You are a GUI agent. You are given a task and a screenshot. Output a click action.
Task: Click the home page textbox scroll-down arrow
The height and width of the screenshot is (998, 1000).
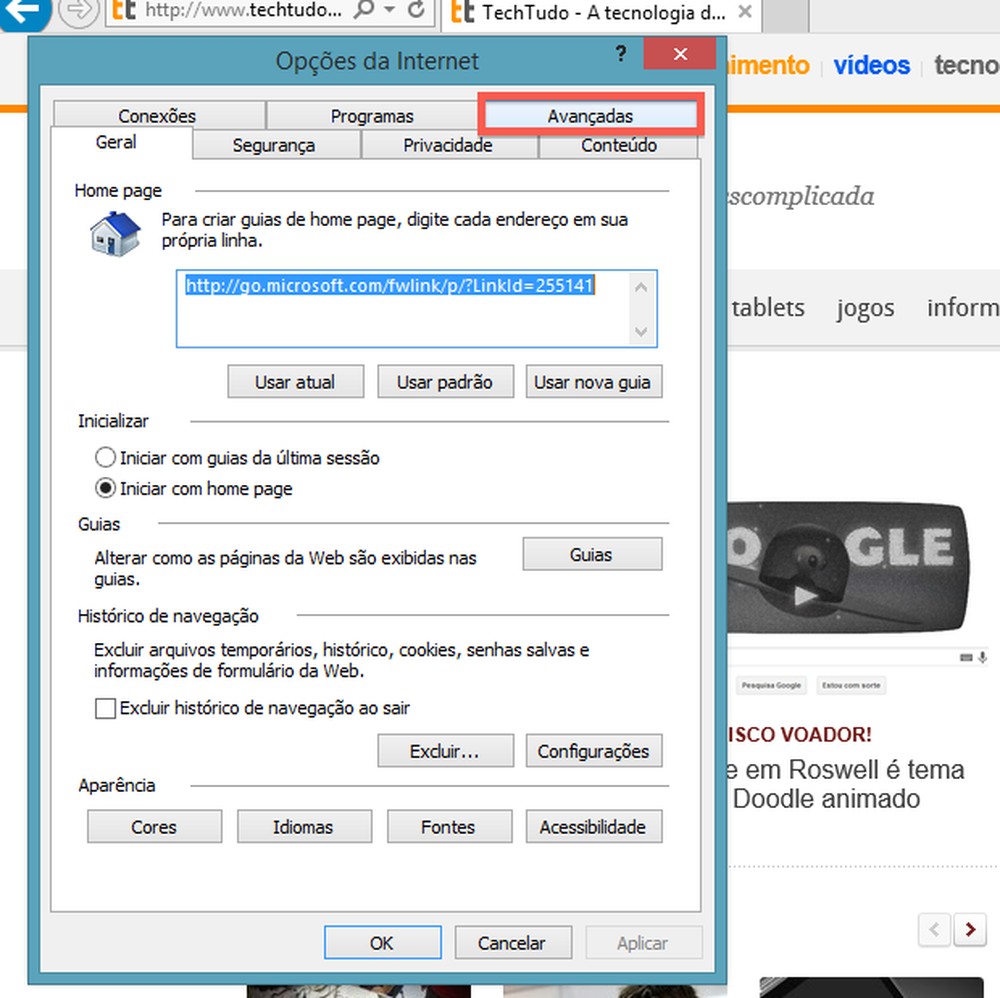pyautogui.click(x=640, y=331)
